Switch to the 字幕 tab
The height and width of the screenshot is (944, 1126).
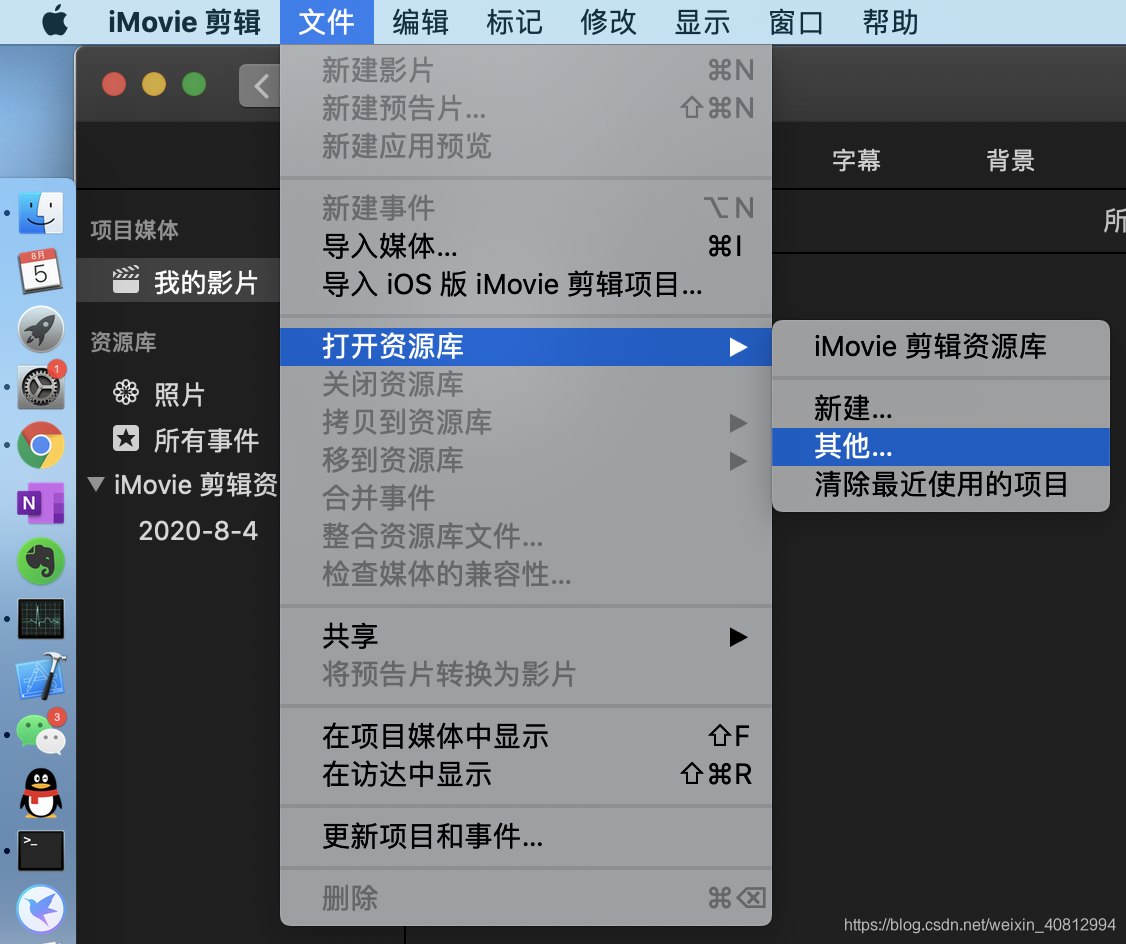click(x=857, y=160)
